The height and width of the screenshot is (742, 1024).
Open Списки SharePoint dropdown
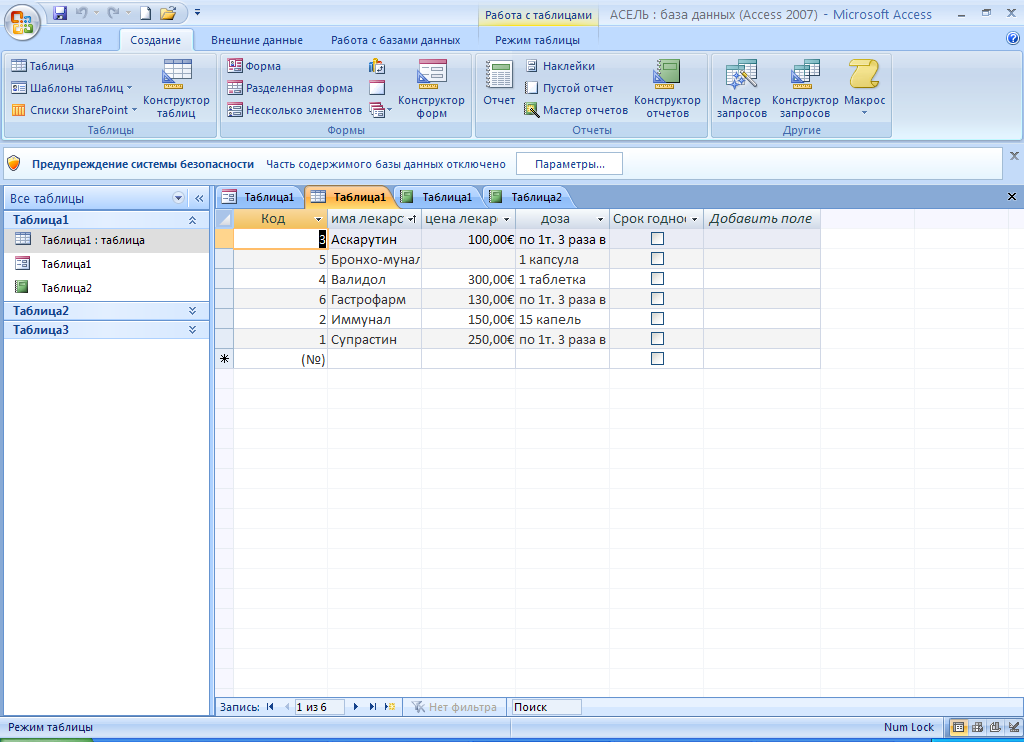click(74, 110)
